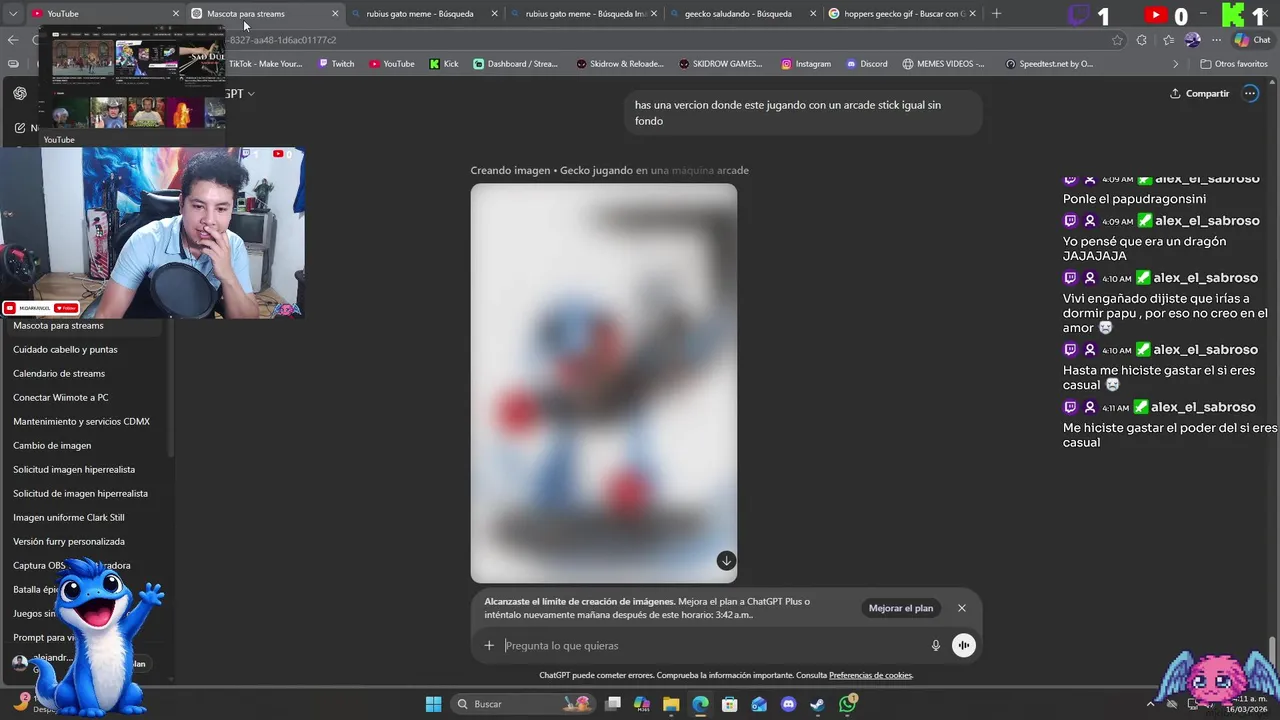
Task: Open the browser extensions puzzle icon
Action: (1142, 40)
